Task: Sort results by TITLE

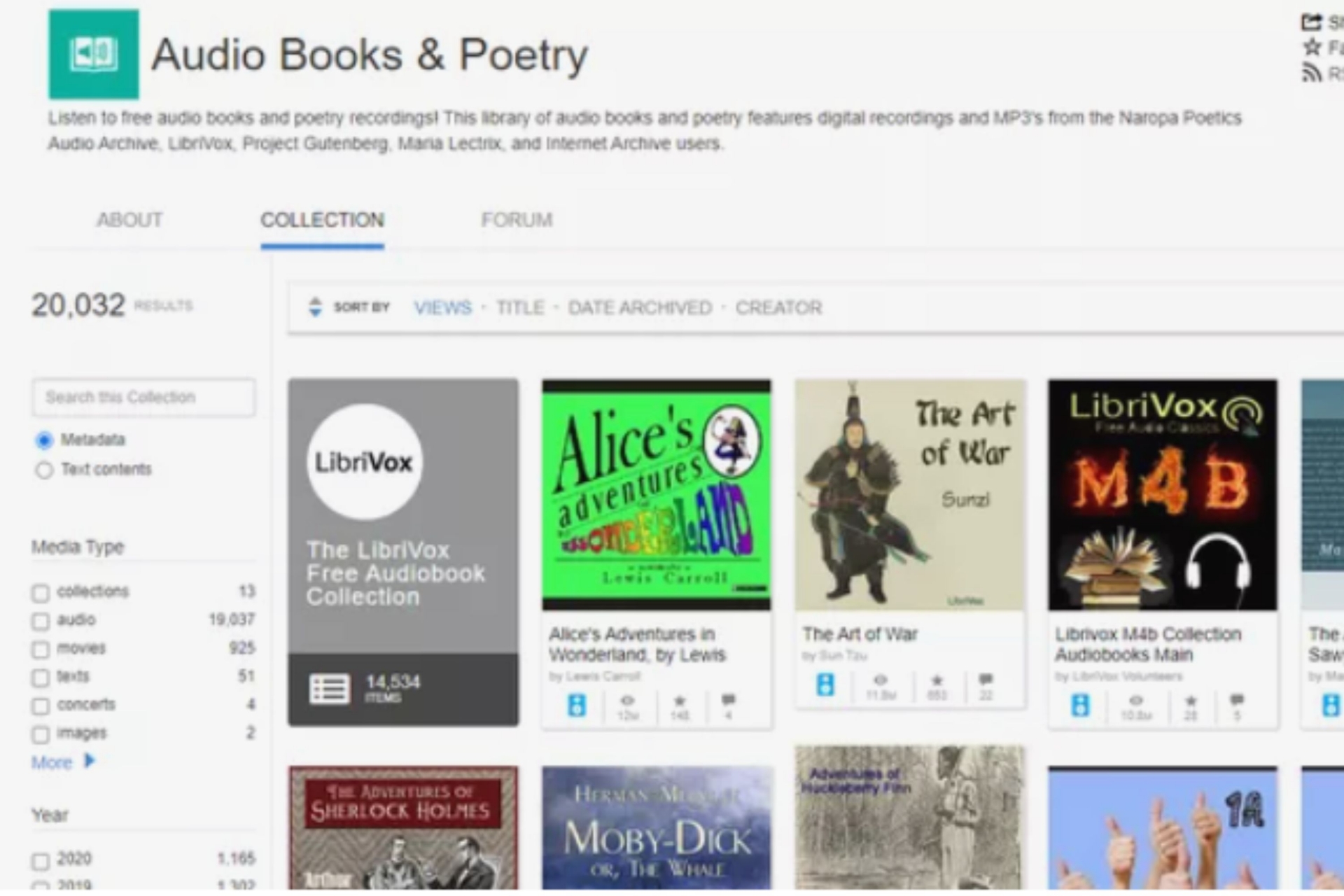Action: coord(520,307)
